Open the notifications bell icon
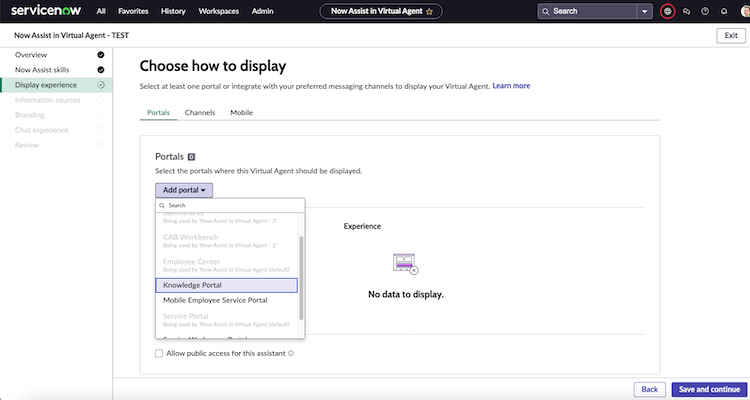 [x=724, y=11]
